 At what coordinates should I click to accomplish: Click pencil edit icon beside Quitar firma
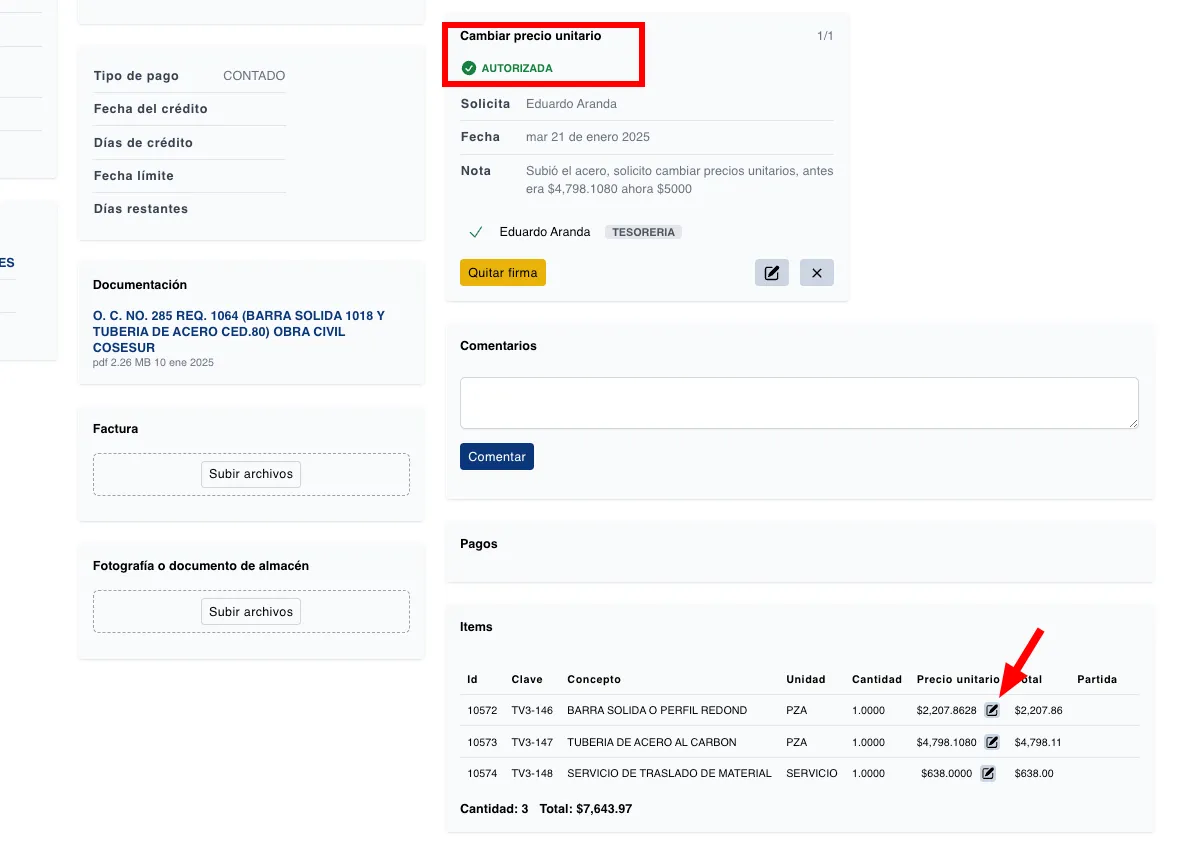(771, 273)
